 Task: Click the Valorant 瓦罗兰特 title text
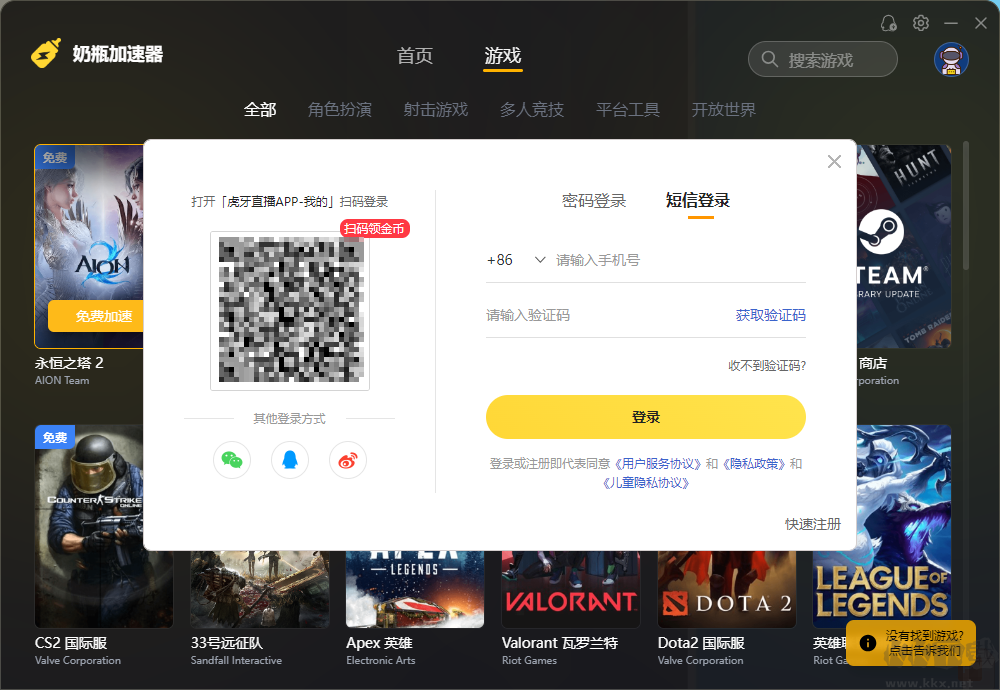point(560,643)
